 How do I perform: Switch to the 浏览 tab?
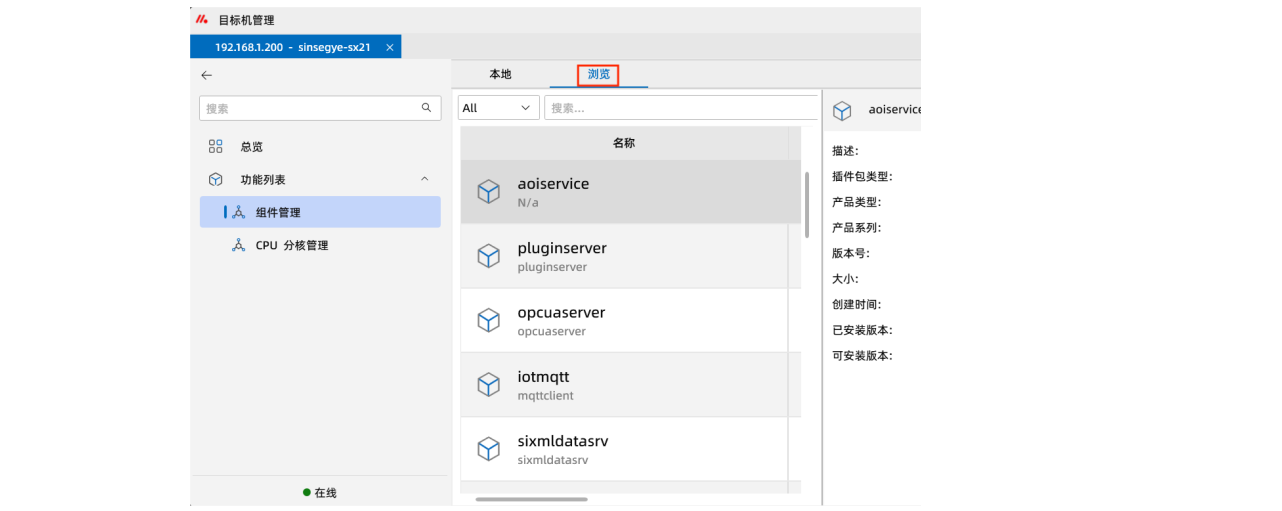pos(599,75)
